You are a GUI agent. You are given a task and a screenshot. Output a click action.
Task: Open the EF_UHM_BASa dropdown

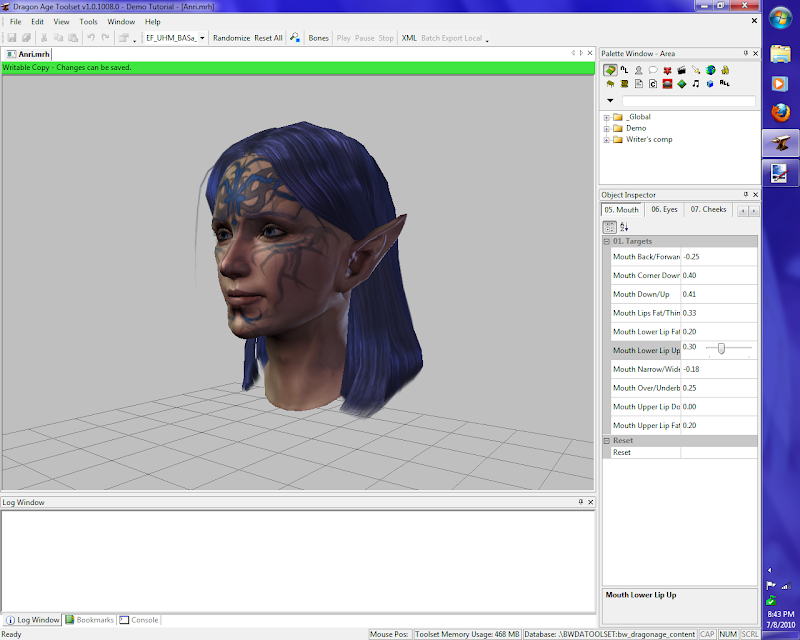click(x=203, y=38)
